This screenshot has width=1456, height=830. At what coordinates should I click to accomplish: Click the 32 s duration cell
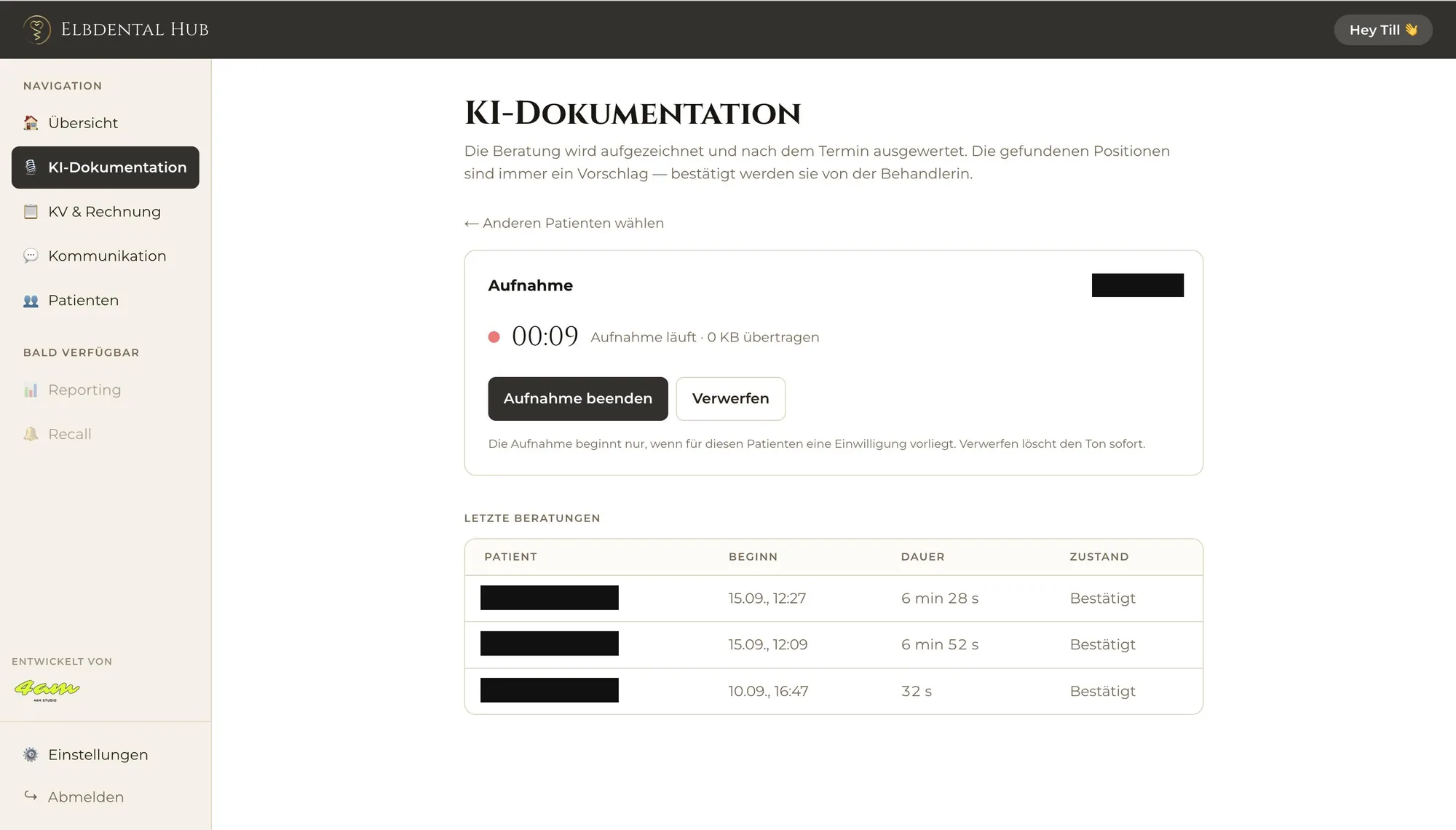click(917, 692)
